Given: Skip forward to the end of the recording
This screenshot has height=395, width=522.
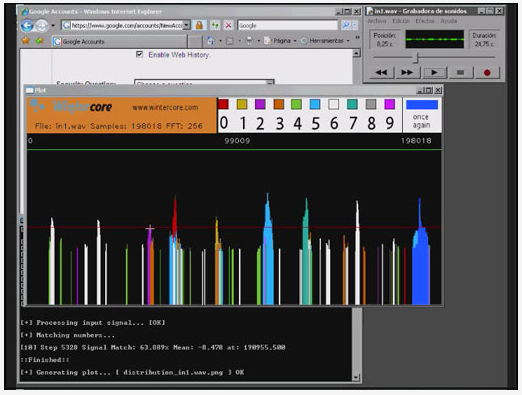Looking at the screenshot, I should [407, 72].
